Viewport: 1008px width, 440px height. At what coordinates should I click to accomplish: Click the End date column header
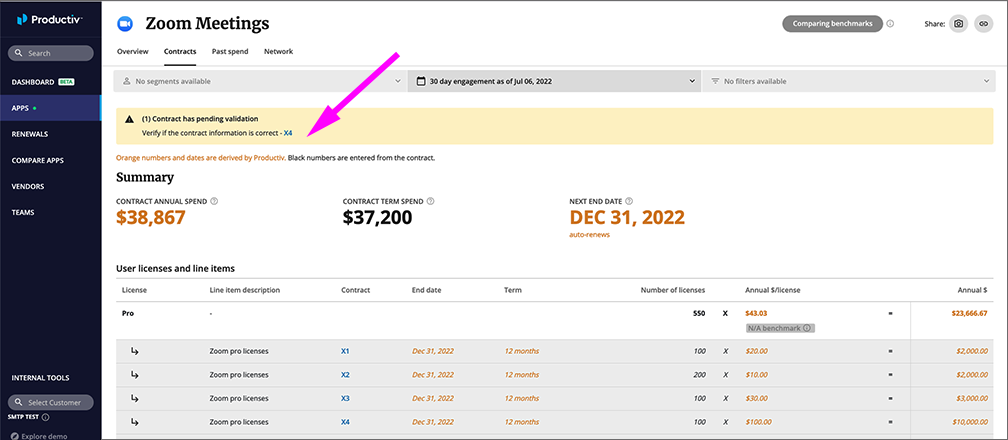click(426, 290)
